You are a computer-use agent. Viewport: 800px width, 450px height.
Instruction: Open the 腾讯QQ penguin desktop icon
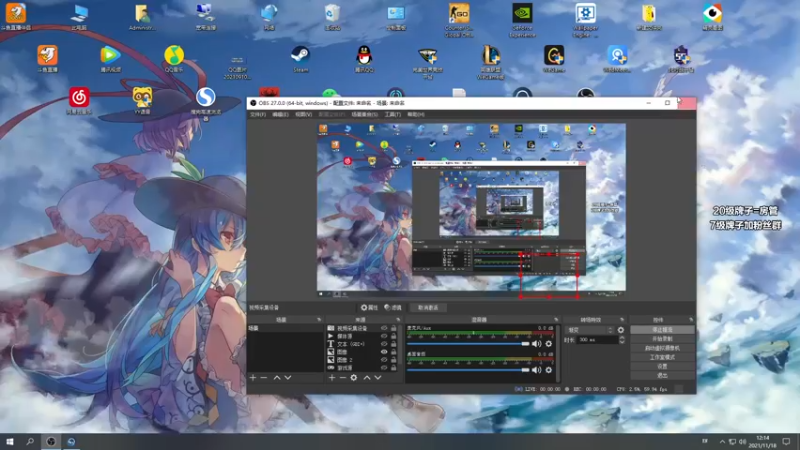click(x=364, y=59)
